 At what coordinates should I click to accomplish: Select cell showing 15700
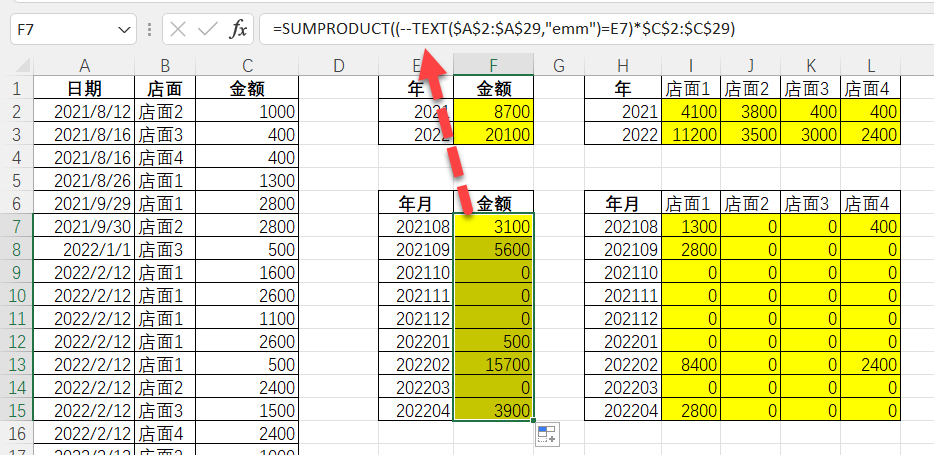pyautogui.click(x=493, y=364)
